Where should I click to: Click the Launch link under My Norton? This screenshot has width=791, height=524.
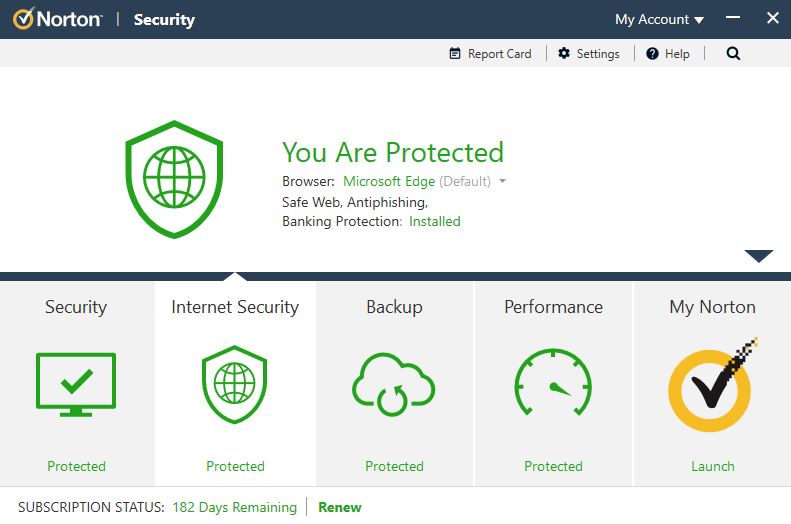pyautogui.click(x=712, y=466)
